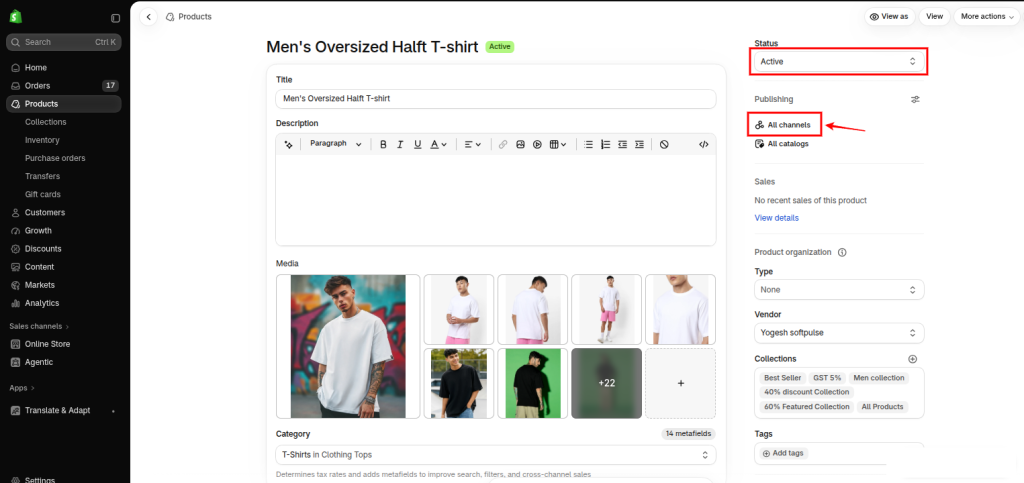The height and width of the screenshot is (483, 1024).
Task: Toggle bold formatting in description
Action: tap(383, 144)
